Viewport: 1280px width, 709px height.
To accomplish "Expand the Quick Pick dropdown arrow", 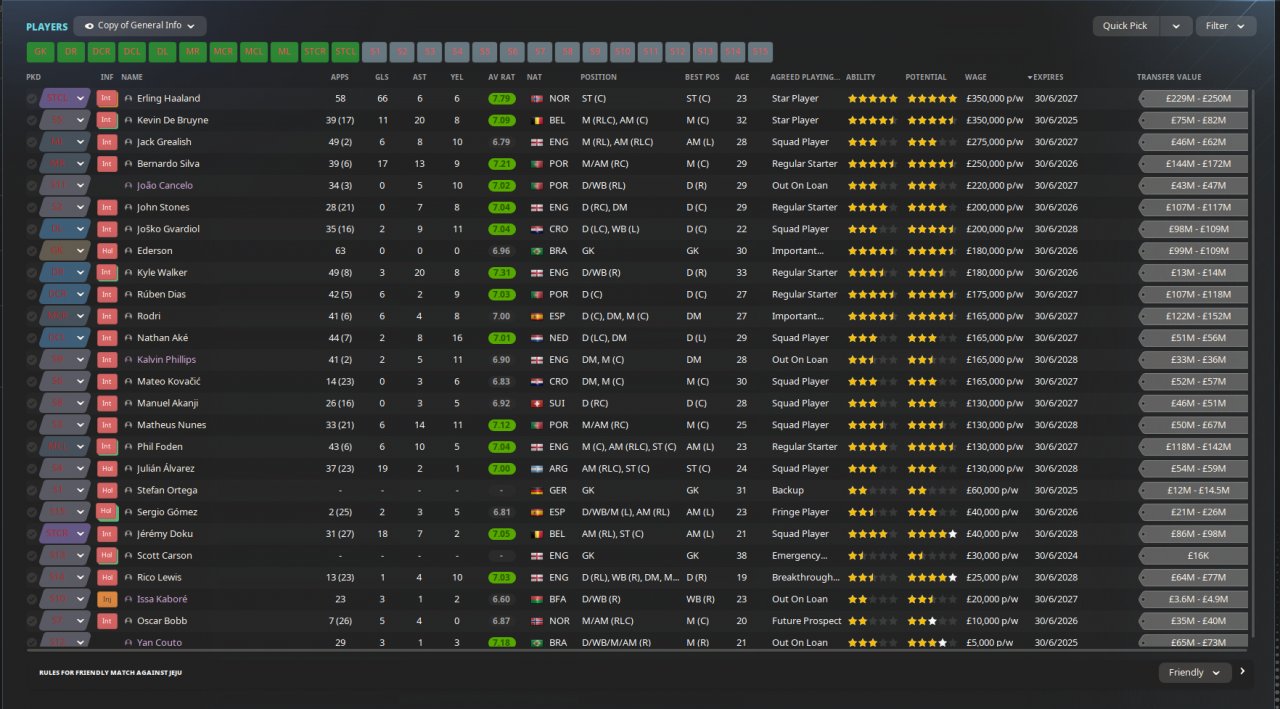I will point(1177,26).
